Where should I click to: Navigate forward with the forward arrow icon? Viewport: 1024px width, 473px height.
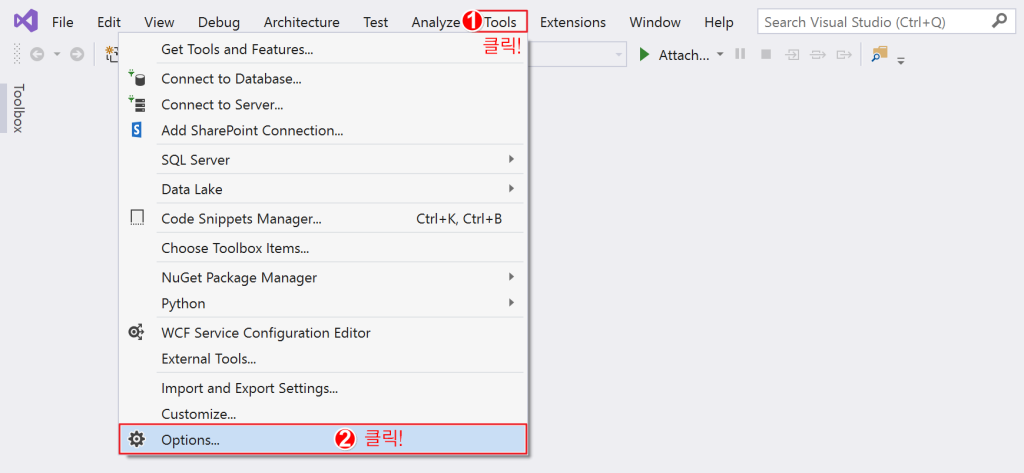click(77, 55)
